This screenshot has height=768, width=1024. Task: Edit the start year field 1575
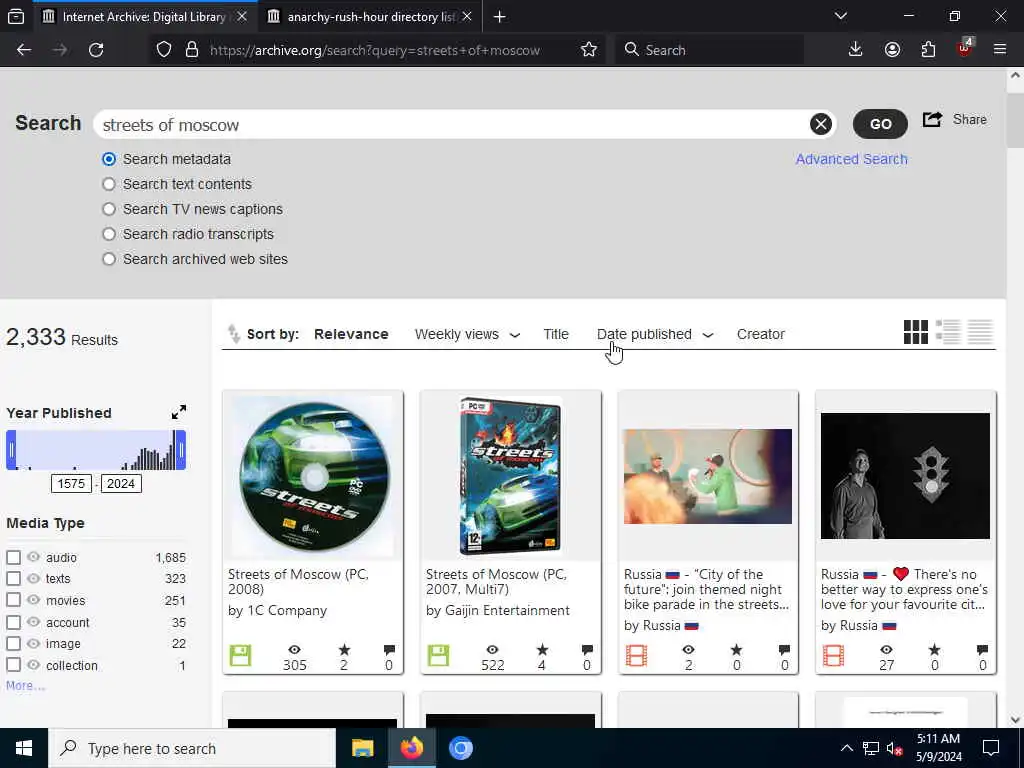71,484
